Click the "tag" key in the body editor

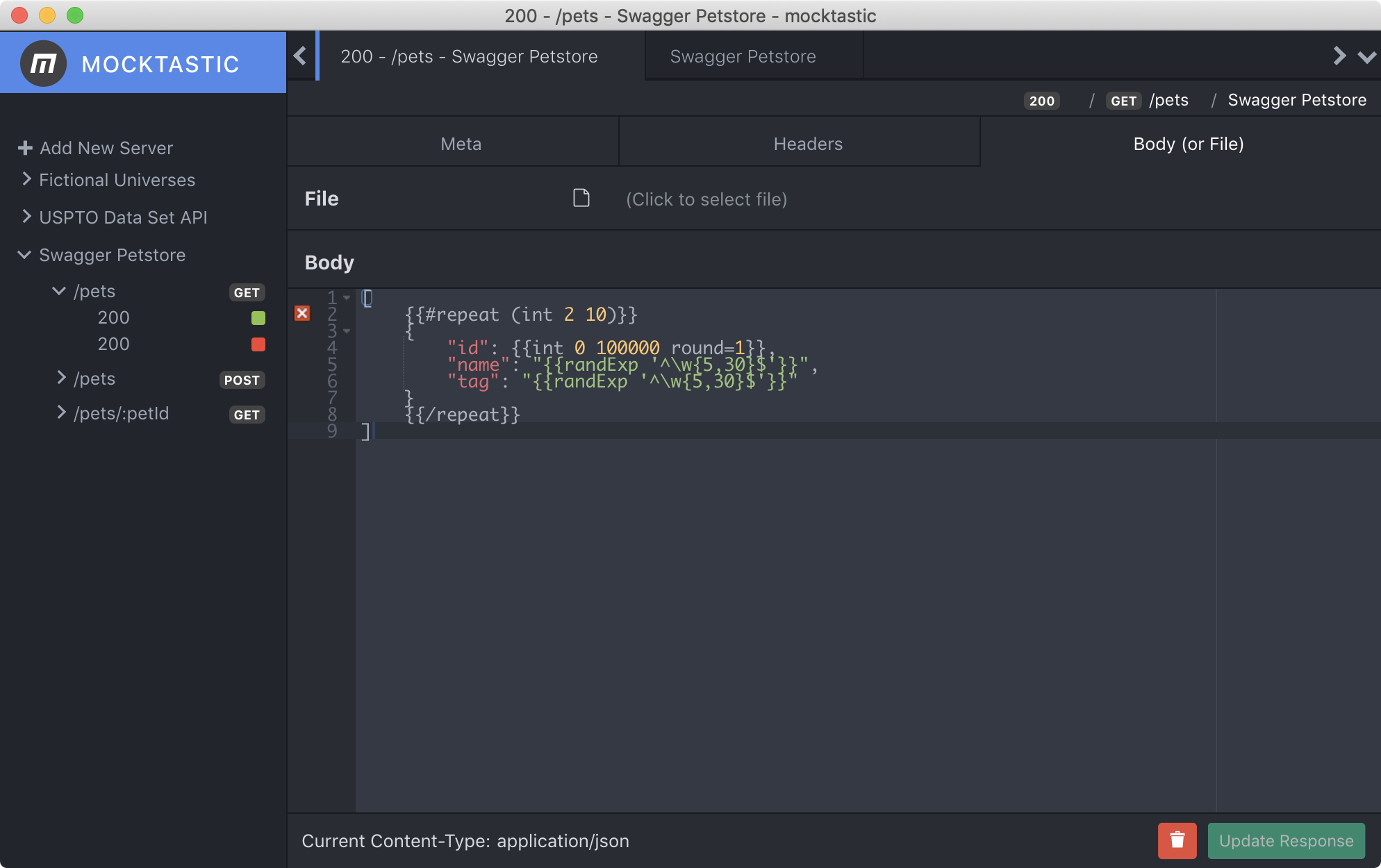click(x=473, y=381)
